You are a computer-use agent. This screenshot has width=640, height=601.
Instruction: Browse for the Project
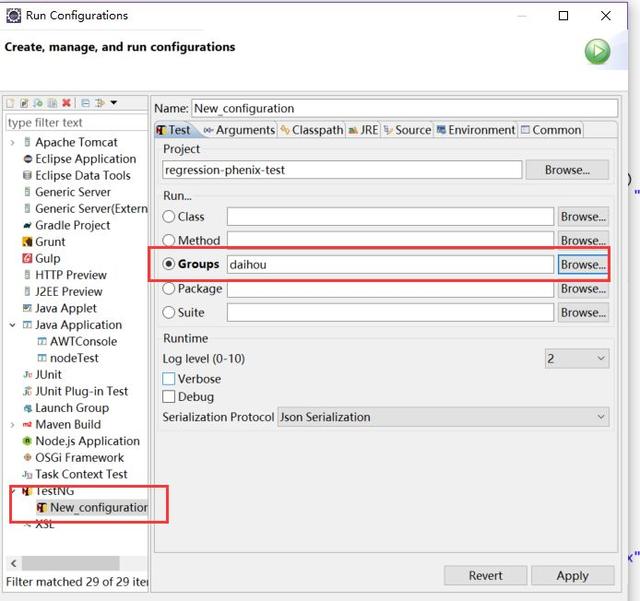point(567,170)
